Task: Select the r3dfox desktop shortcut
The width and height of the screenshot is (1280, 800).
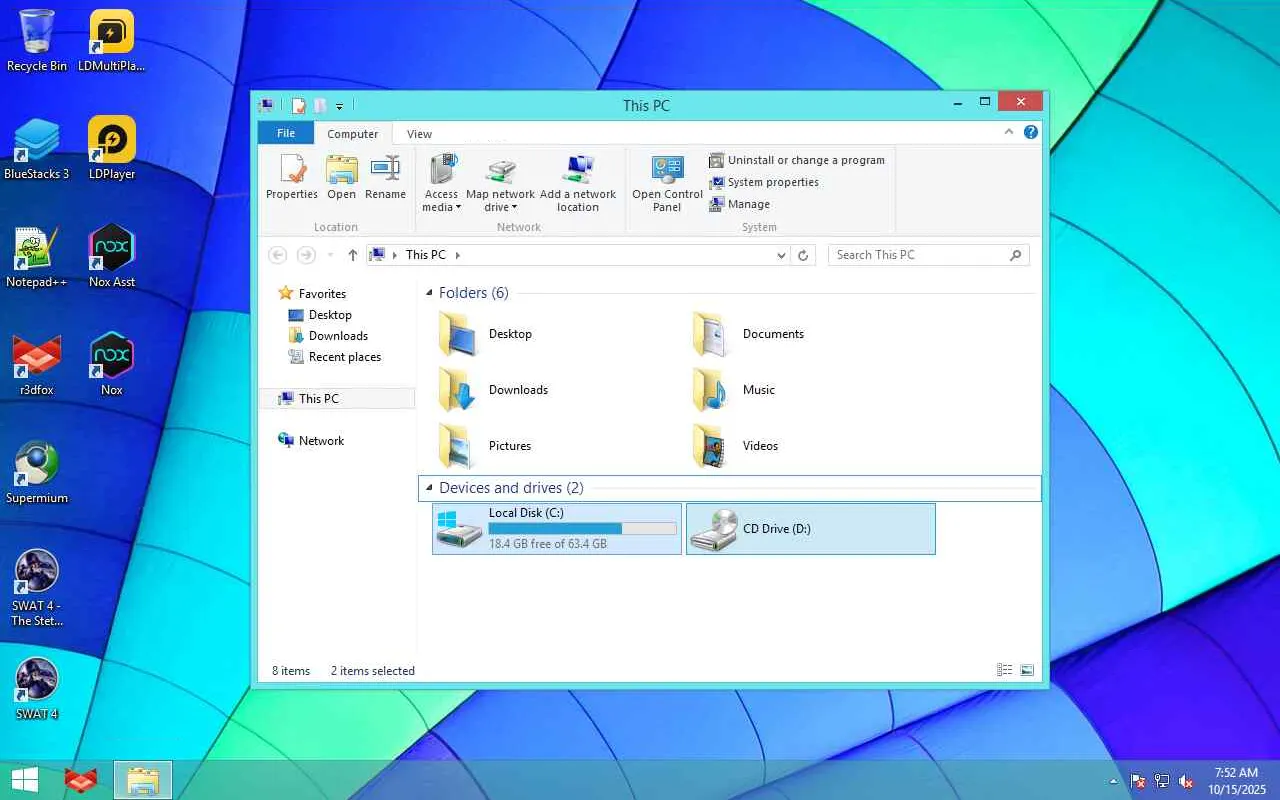Action: point(37,365)
